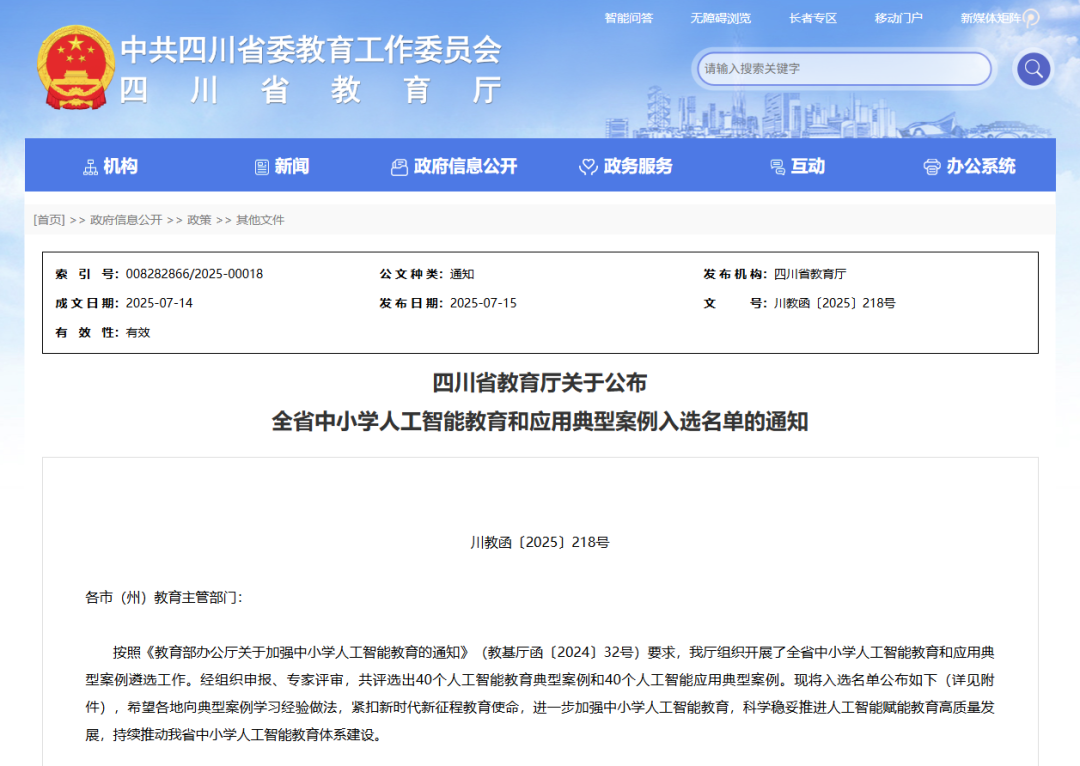Viewport: 1080px width, 766px height.
Task: Click the icon beside 新媒体矩阵
Action: point(1031,18)
